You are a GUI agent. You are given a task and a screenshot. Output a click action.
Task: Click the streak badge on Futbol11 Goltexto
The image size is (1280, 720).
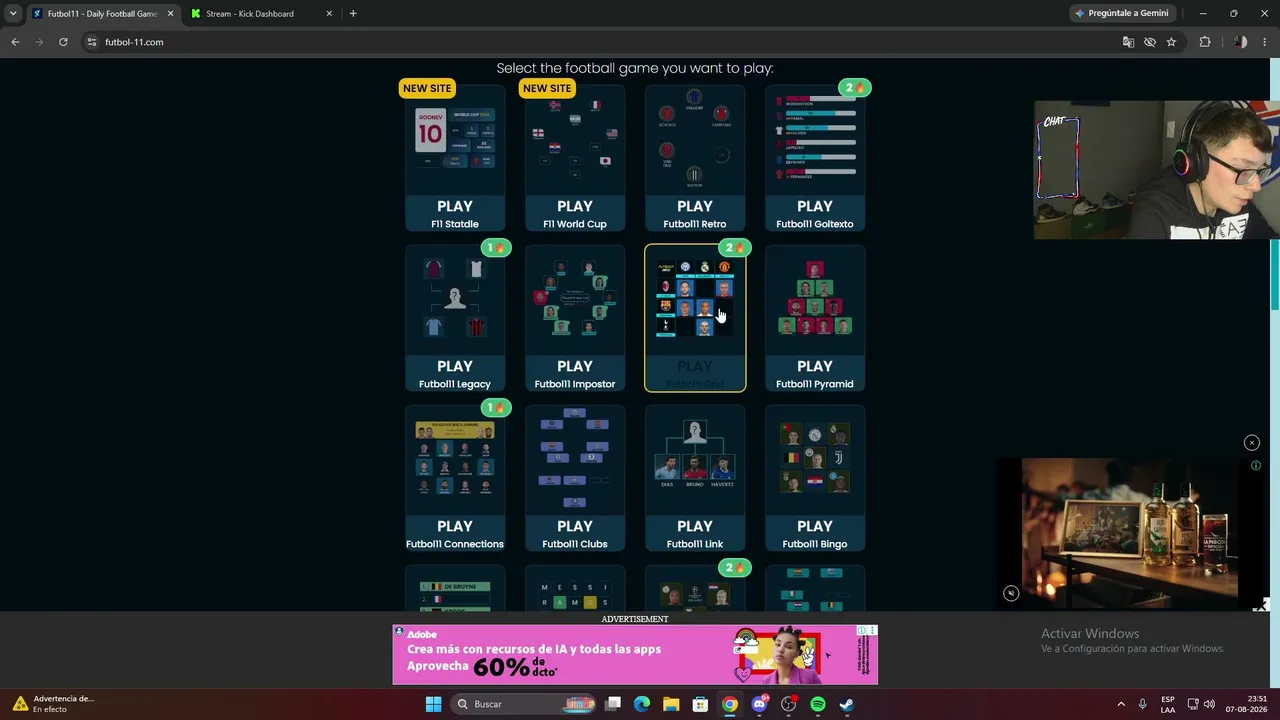tap(855, 88)
